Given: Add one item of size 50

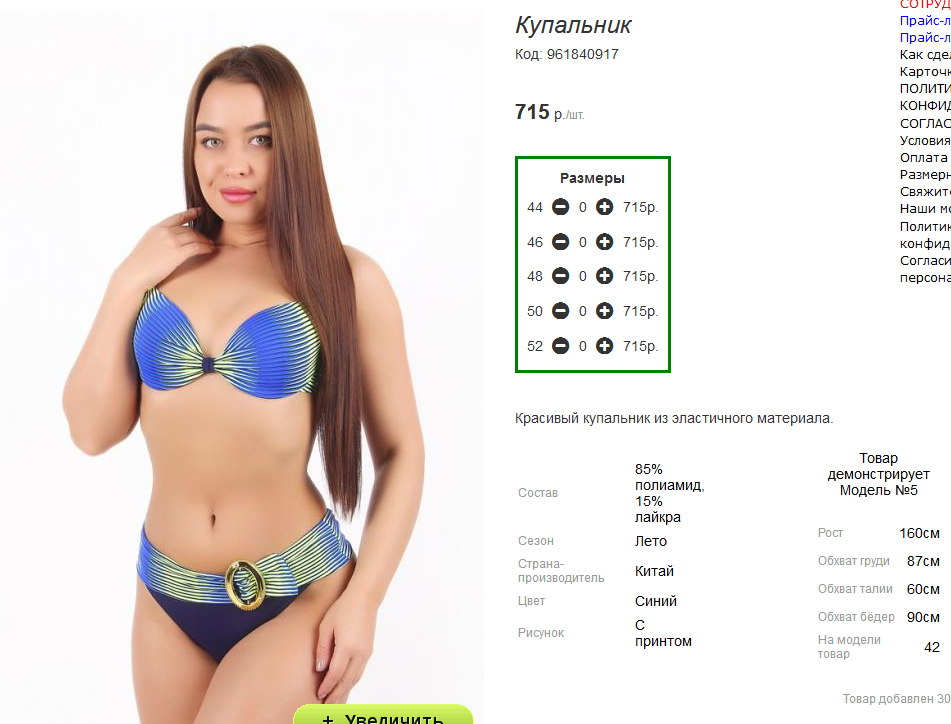Looking at the screenshot, I should 604,311.
